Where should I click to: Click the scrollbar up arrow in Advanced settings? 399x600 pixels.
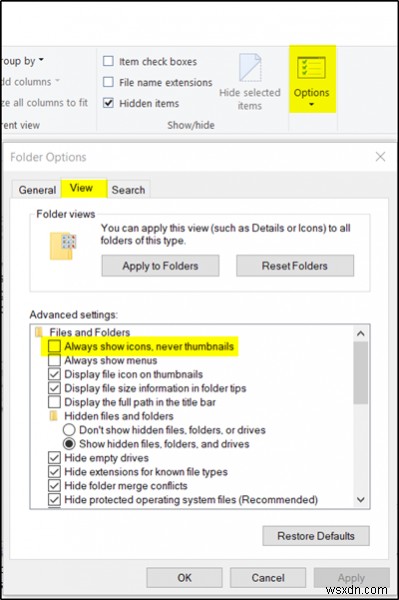[360, 333]
